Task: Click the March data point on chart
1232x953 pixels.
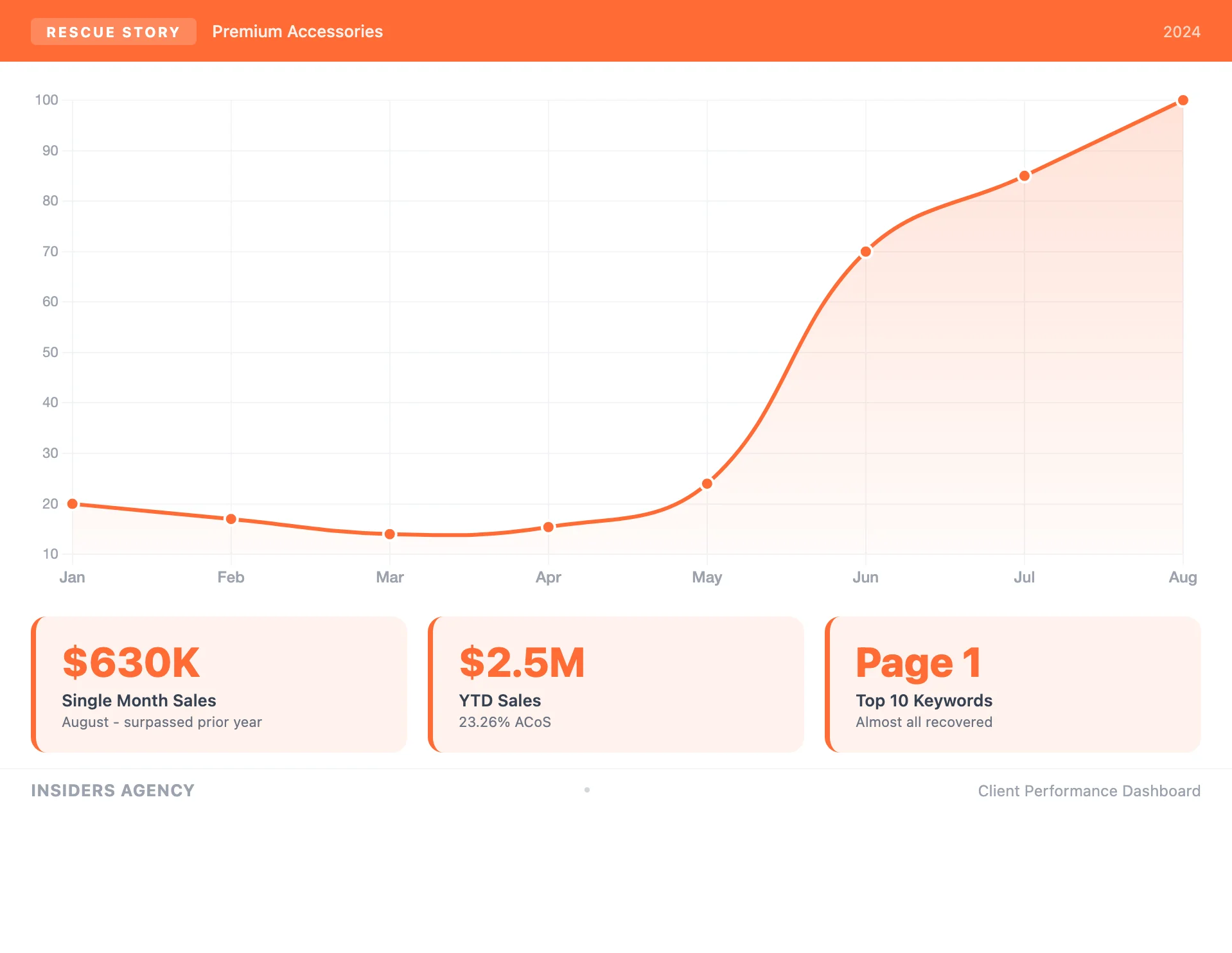Action: tap(390, 534)
